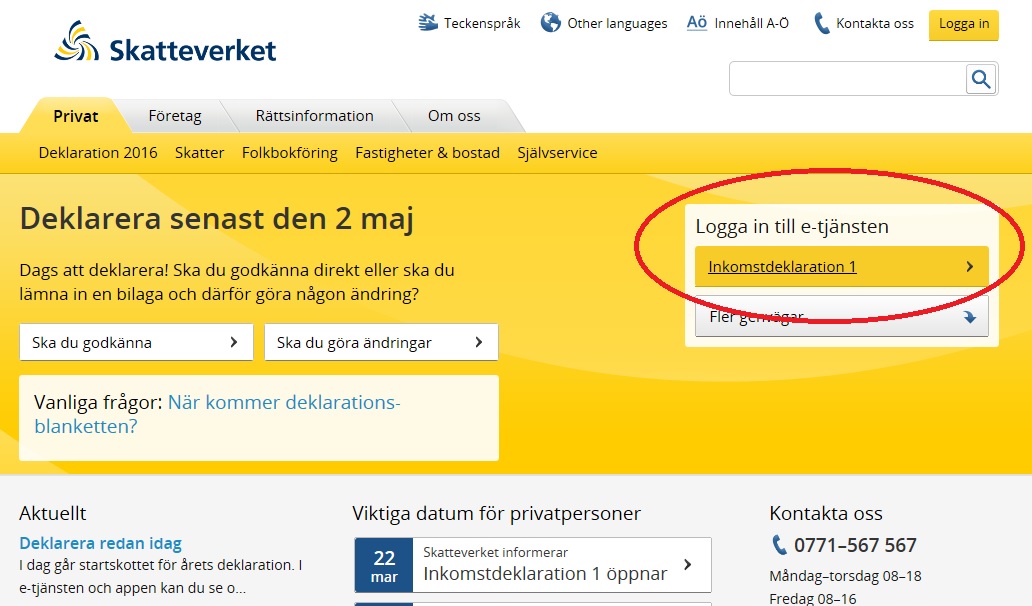The width and height of the screenshot is (1032, 606).
Task: Click the AÖ index icon
Action: coord(696,23)
